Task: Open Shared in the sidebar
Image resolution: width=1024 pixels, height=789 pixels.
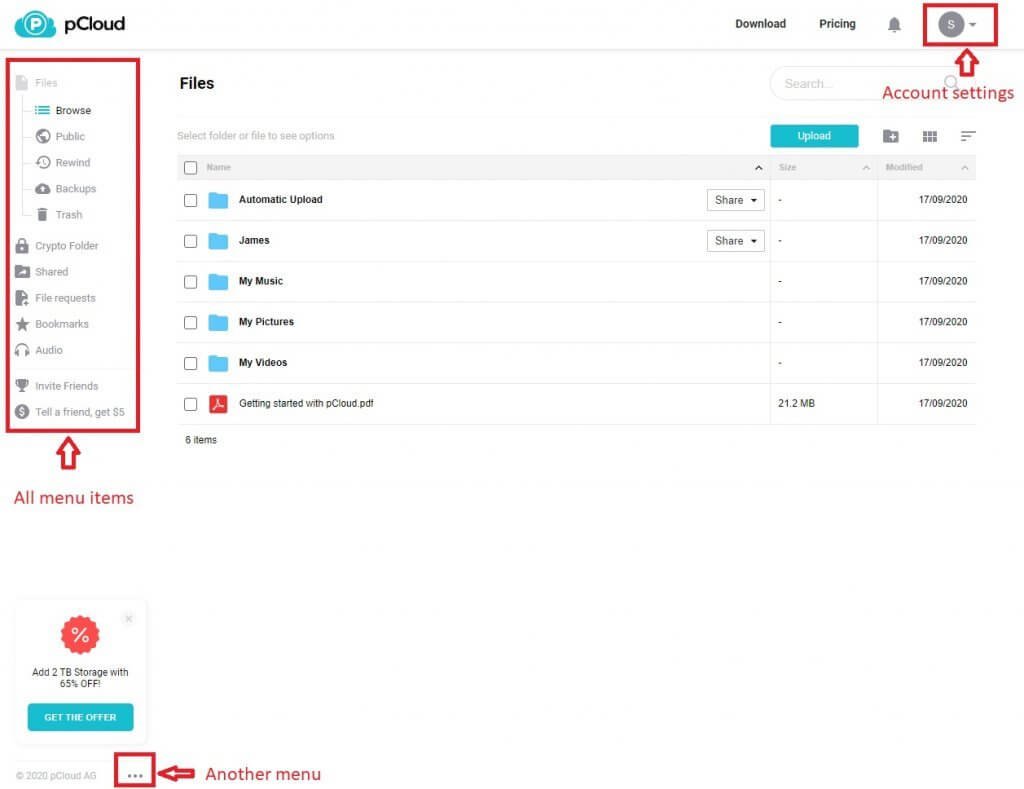Action: (x=52, y=272)
